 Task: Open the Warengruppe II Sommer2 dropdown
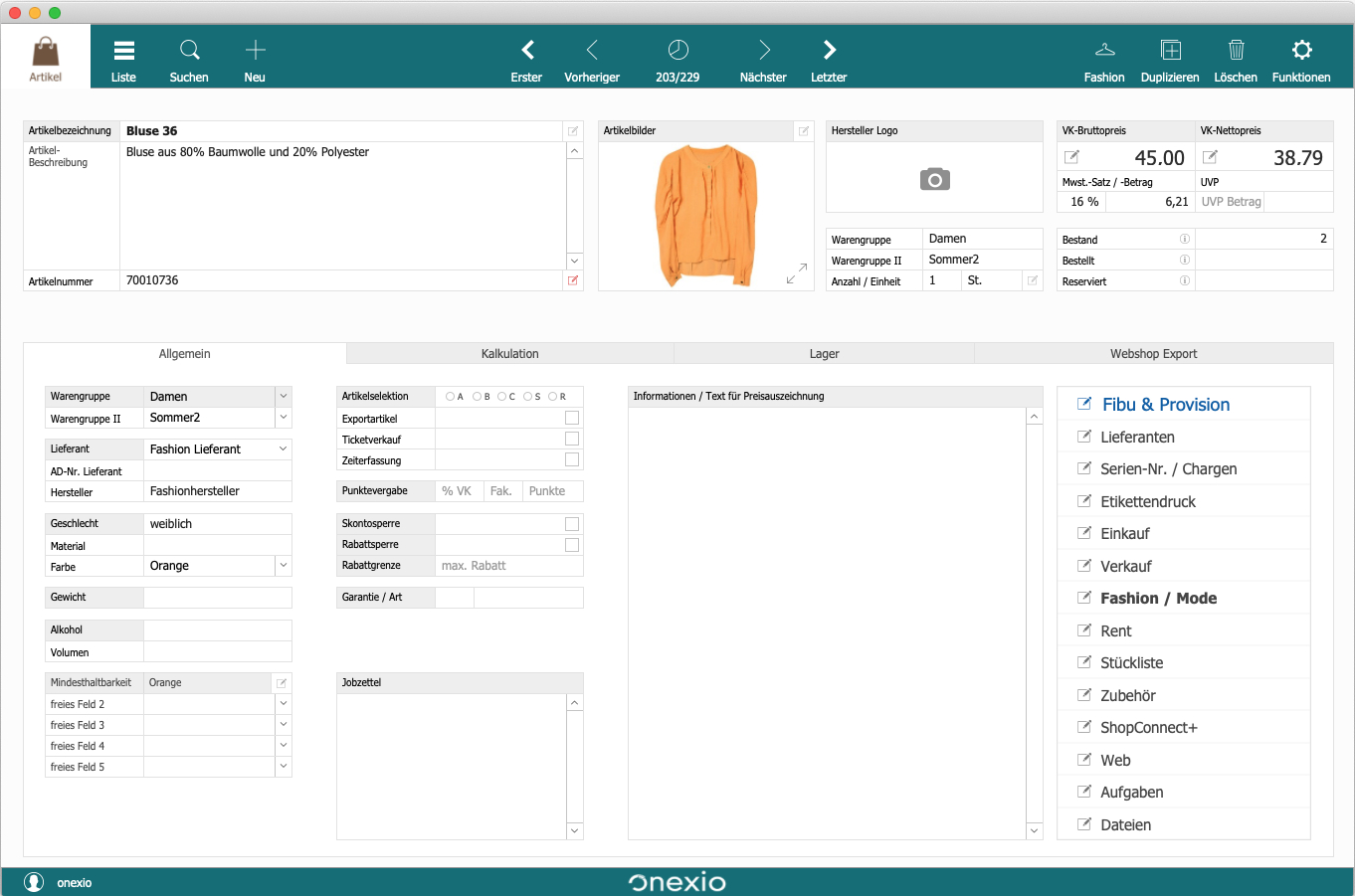point(284,418)
